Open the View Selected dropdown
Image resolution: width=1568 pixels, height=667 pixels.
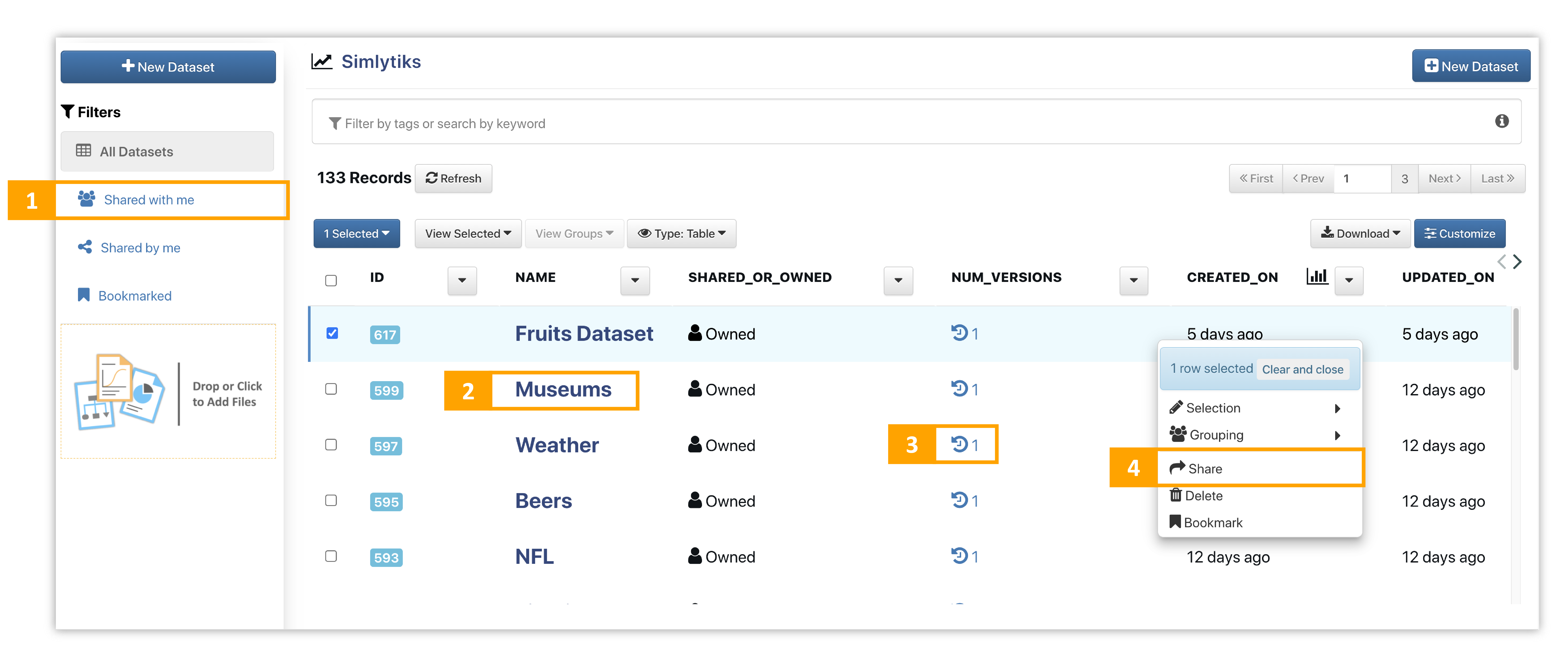tap(468, 234)
